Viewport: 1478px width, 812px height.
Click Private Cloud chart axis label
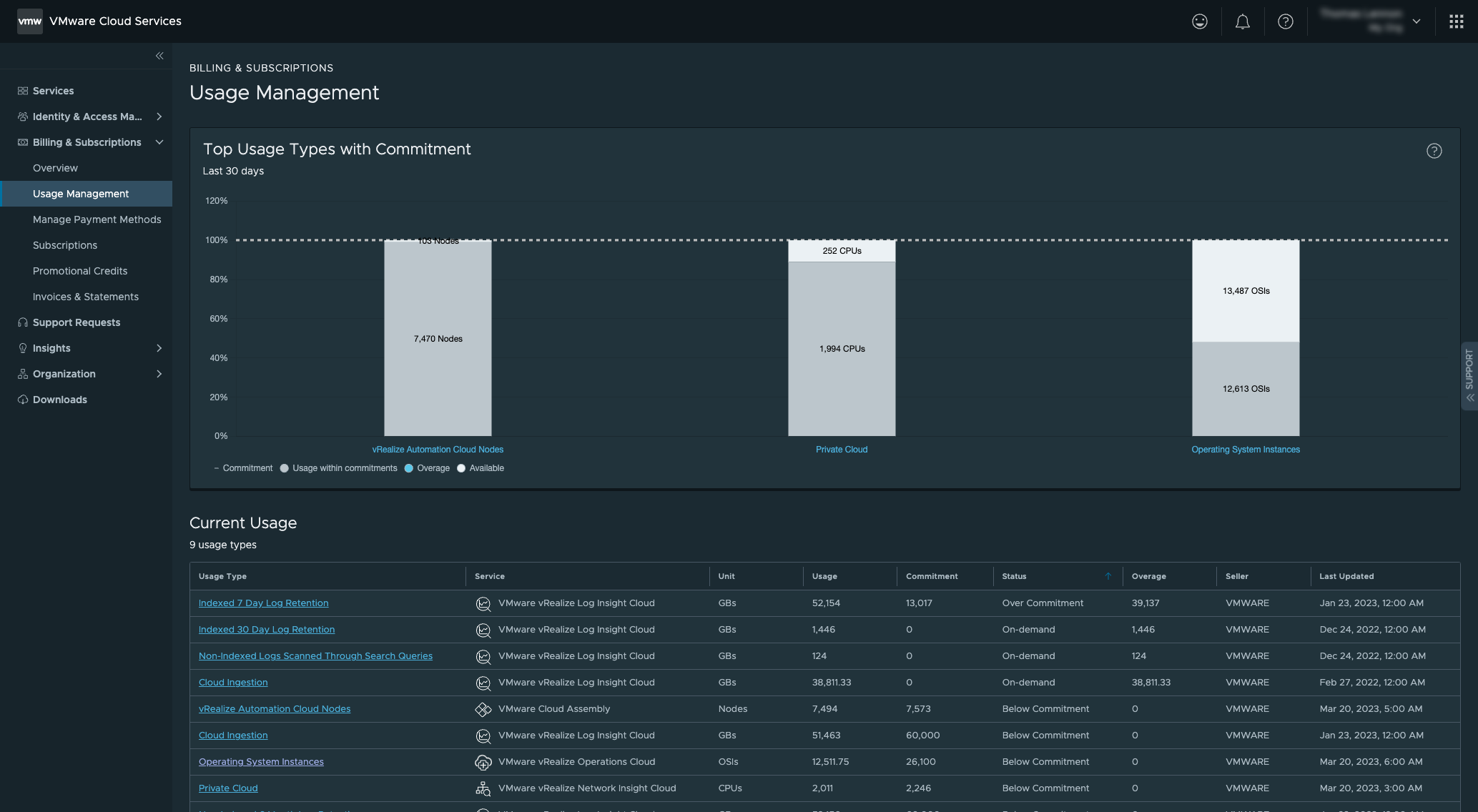pyautogui.click(x=842, y=450)
